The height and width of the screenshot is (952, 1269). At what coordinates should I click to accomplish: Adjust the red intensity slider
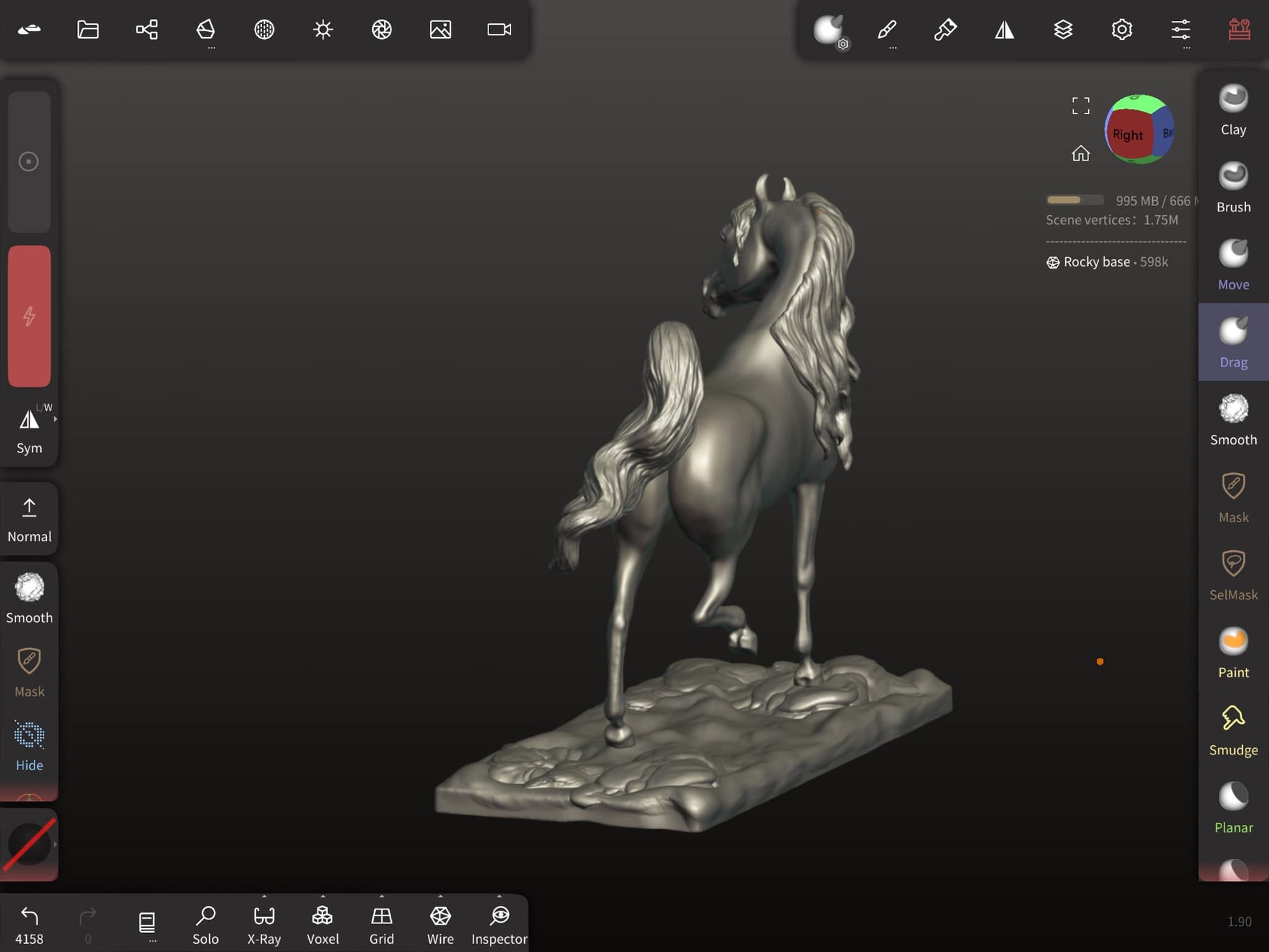(29, 316)
